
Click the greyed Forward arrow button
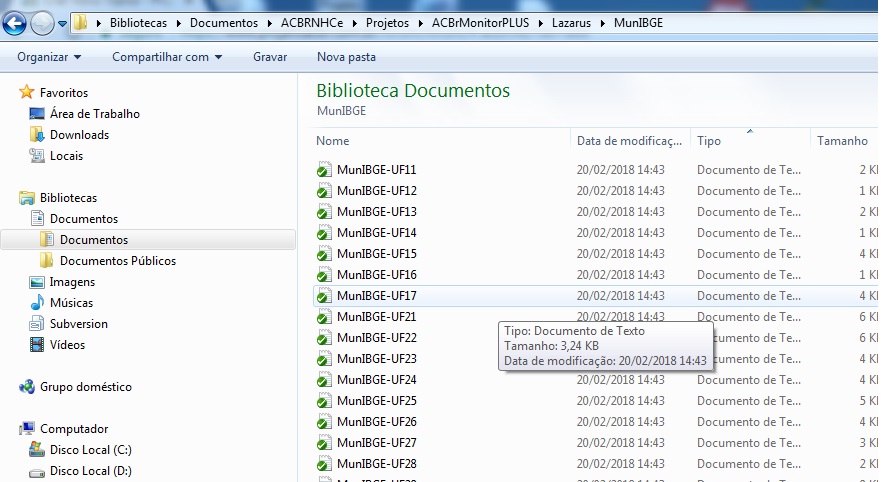(42, 24)
